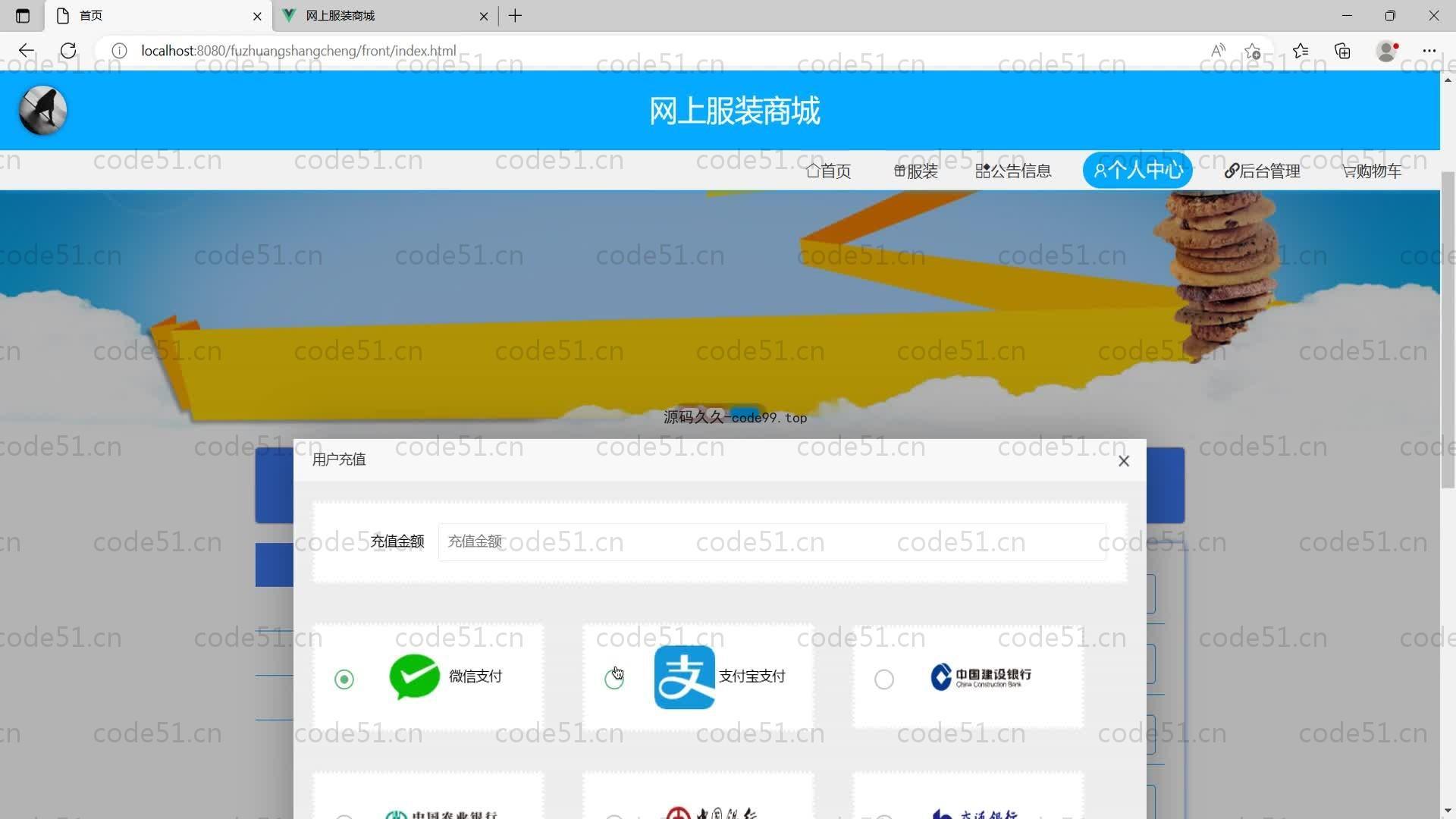Open 公告信息 in site navigation

(x=1013, y=171)
